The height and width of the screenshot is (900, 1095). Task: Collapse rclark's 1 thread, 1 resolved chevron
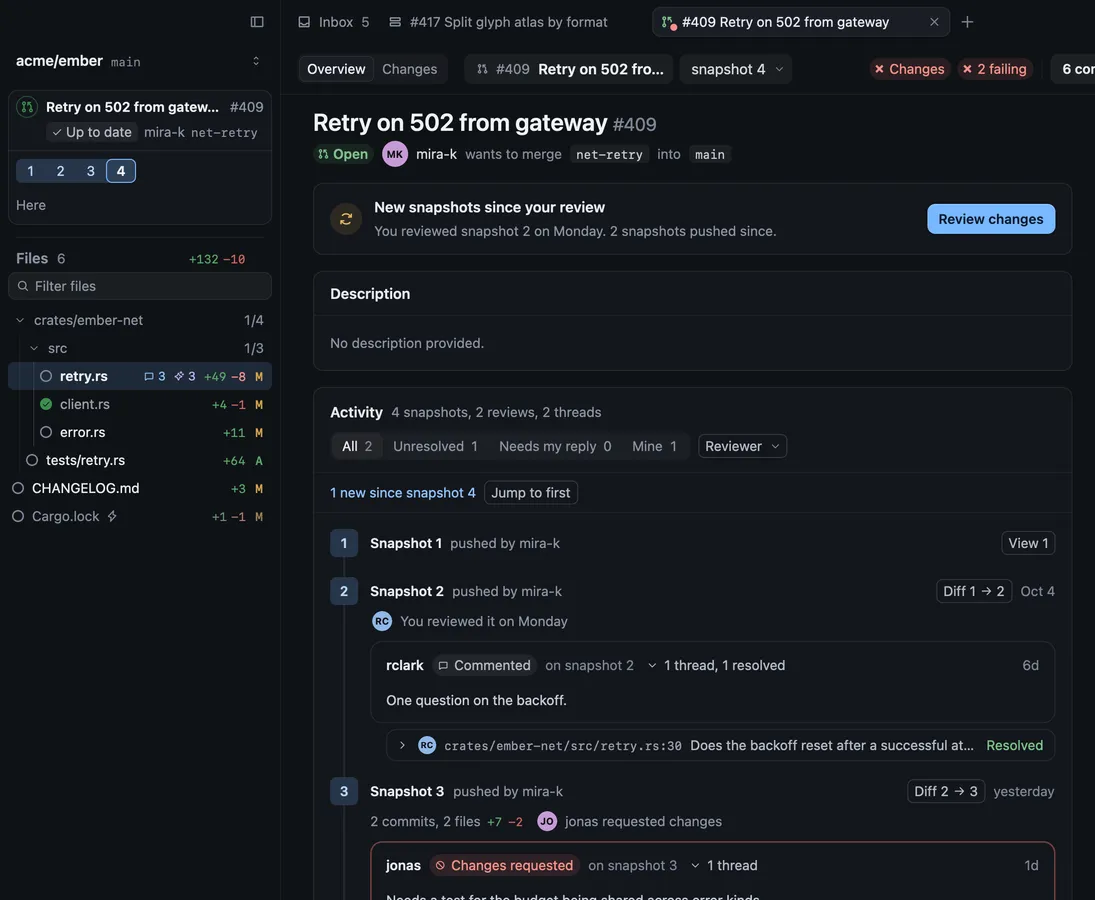652,665
